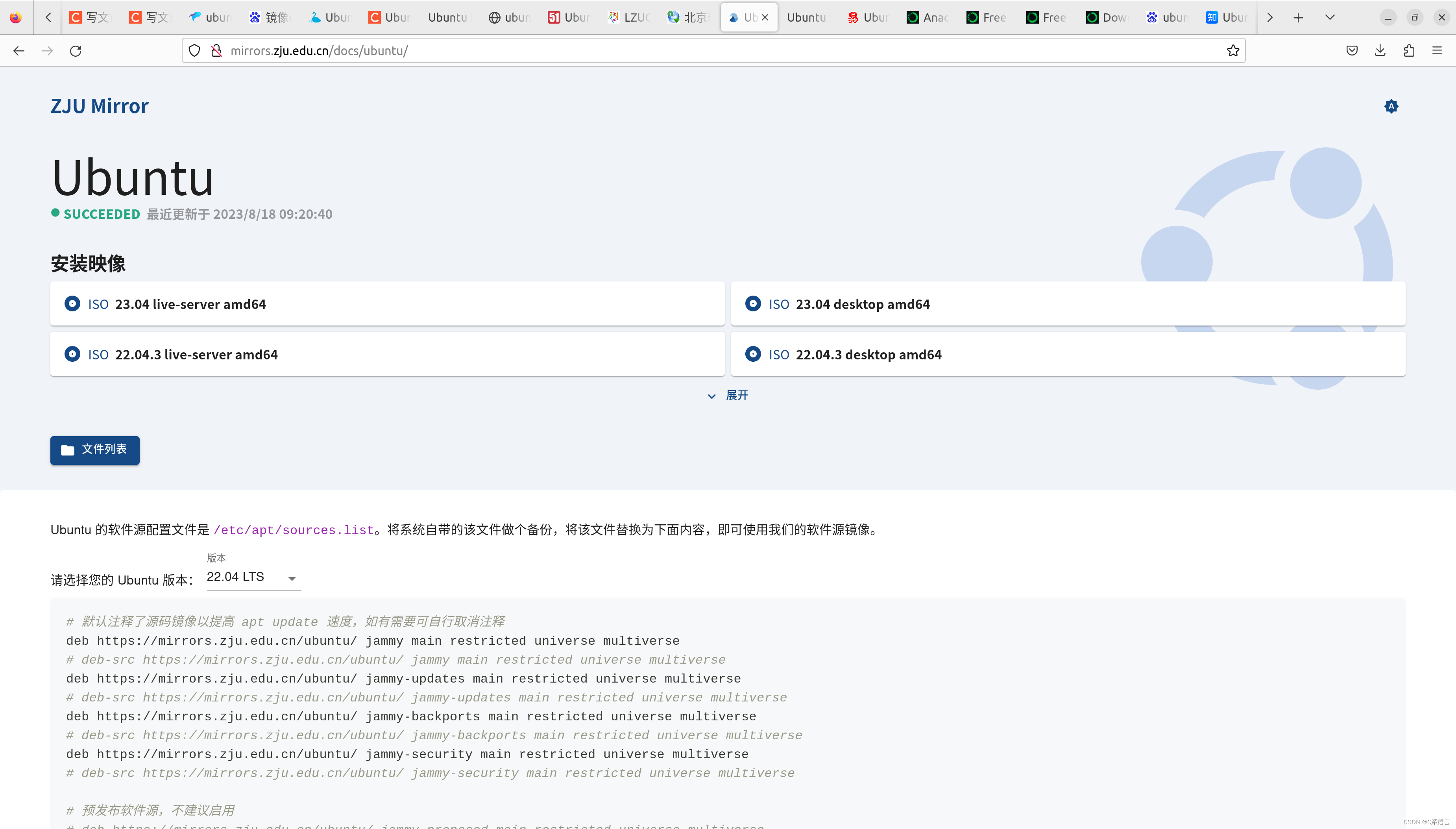Click the 最近更新于 2023/8/18 timestamp
1456x829 pixels.
tap(240, 214)
